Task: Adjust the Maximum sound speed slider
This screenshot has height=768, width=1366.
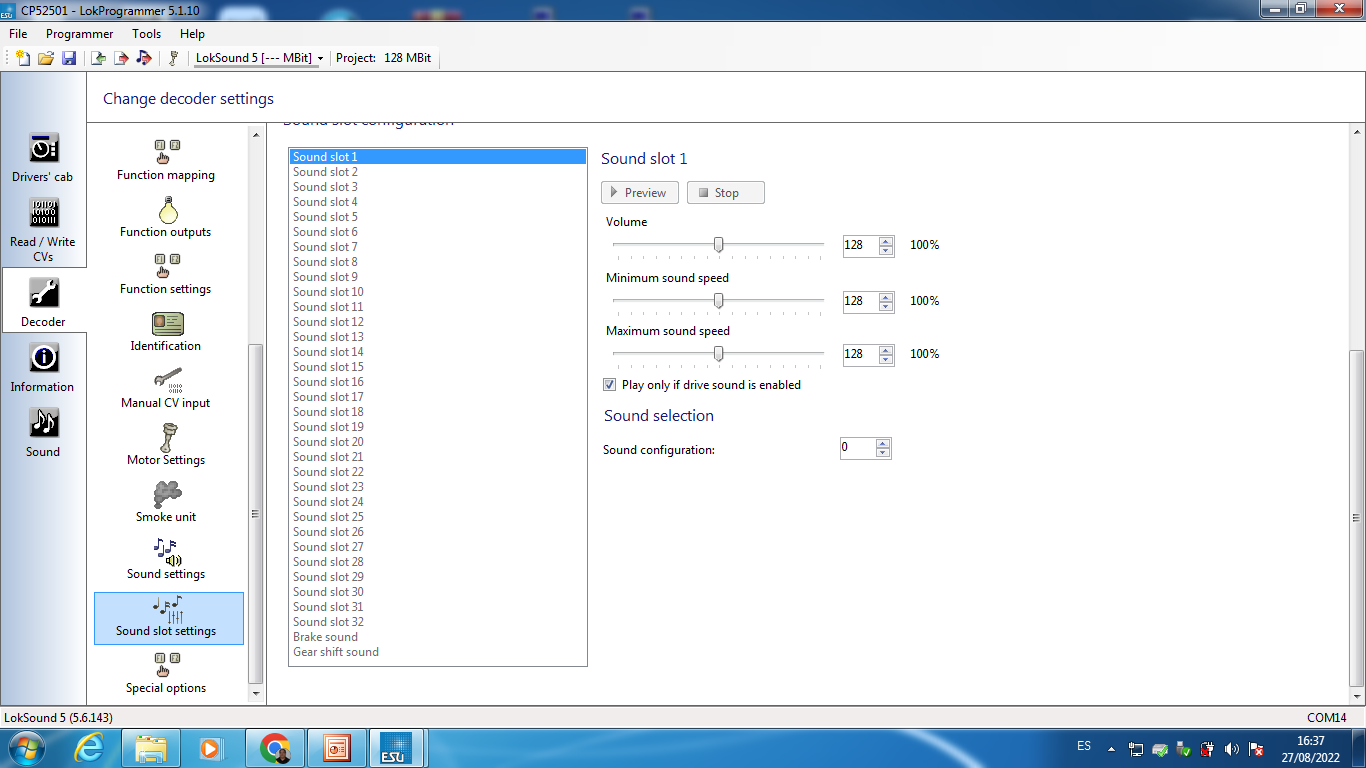Action: [x=718, y=354]
